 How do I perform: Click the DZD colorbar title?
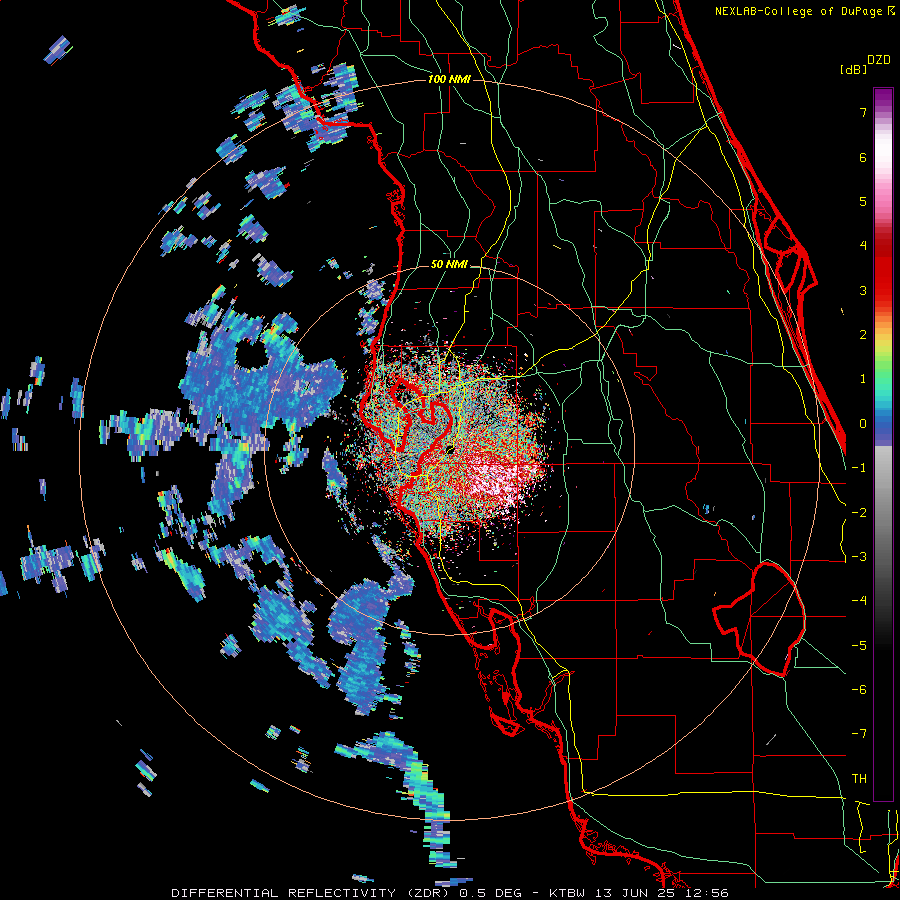pos(879,60)
